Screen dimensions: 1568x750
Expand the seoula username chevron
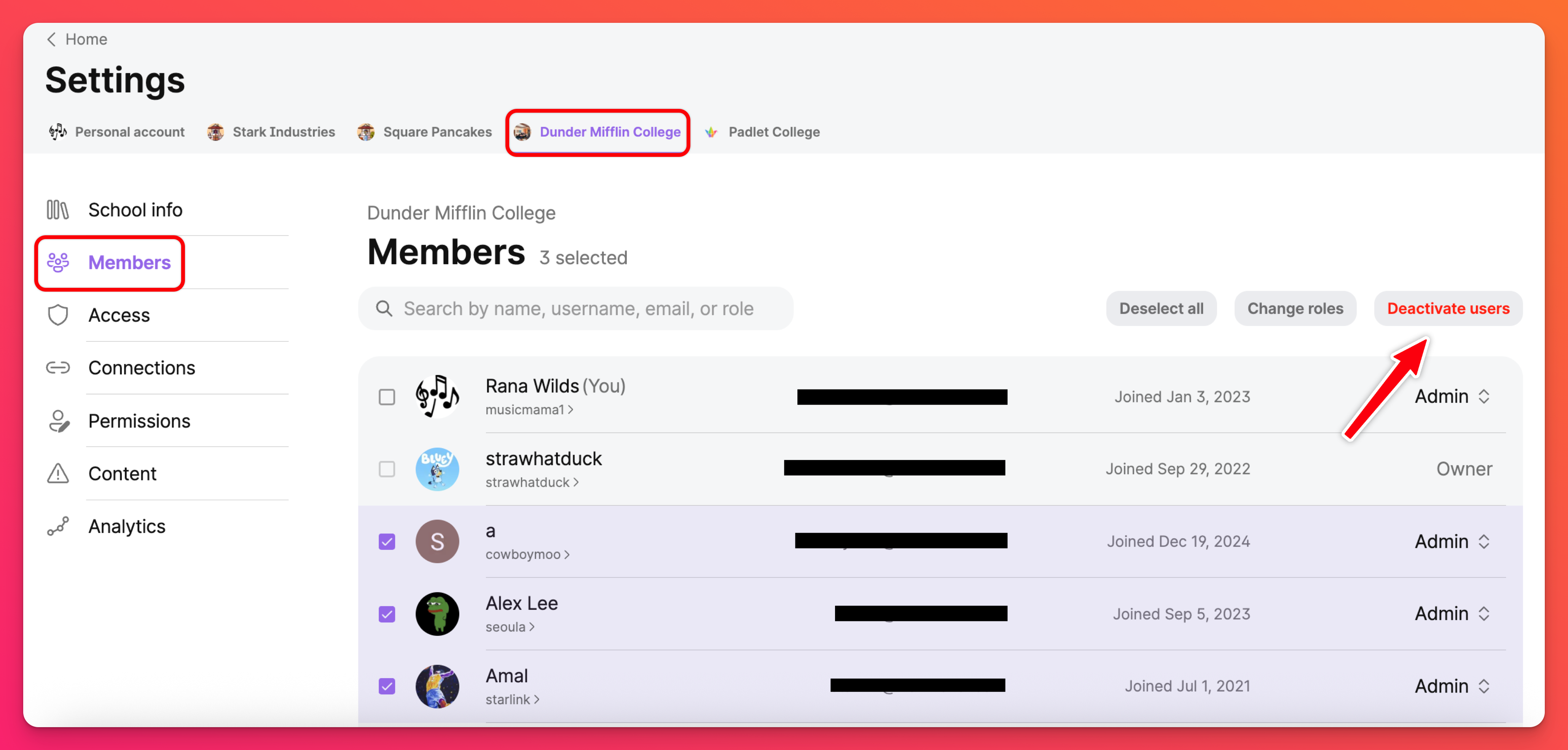(532, 627)
